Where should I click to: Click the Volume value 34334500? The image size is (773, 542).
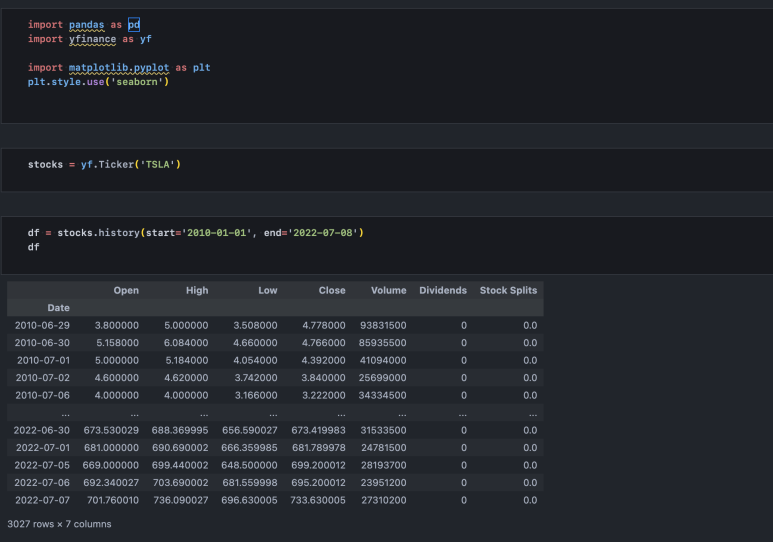pos(383,396)
